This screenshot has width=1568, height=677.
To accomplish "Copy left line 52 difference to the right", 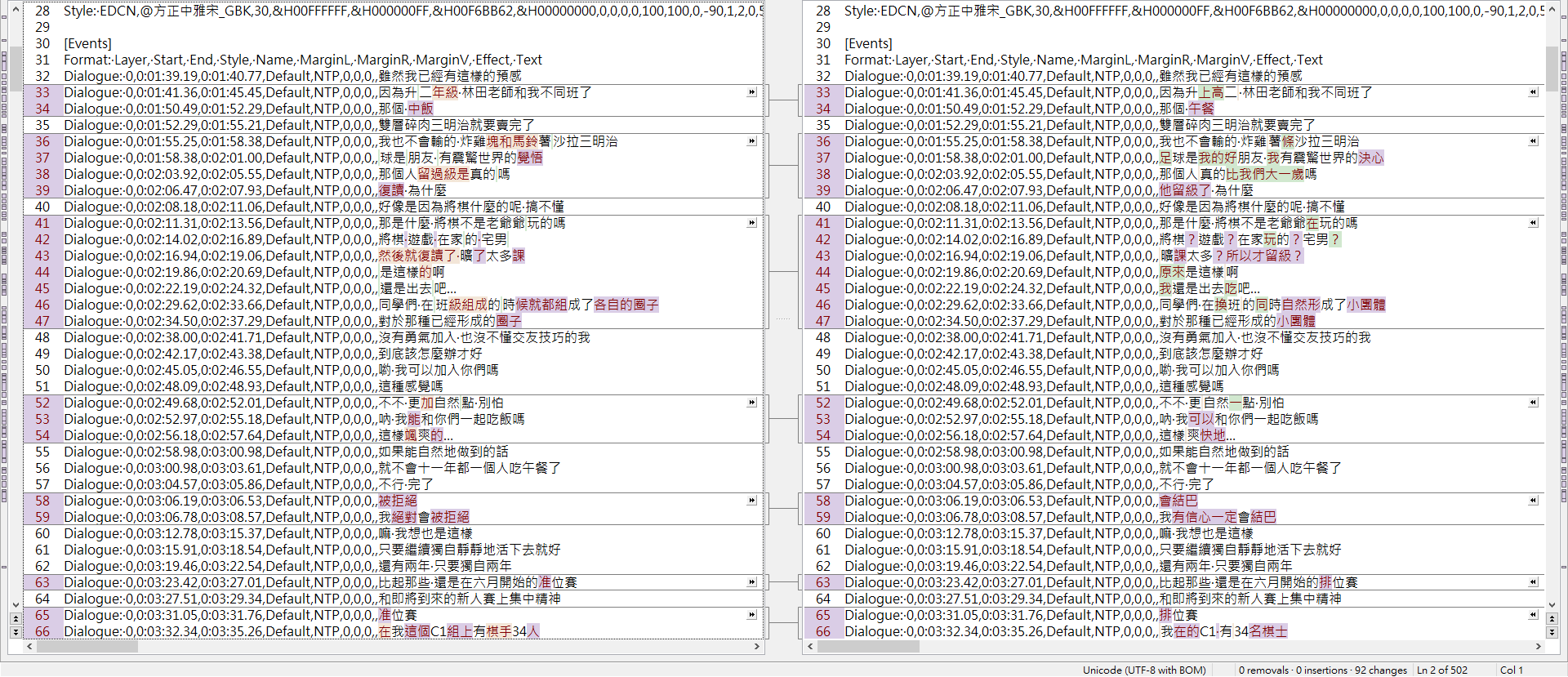I will click(x=752, y=403).
